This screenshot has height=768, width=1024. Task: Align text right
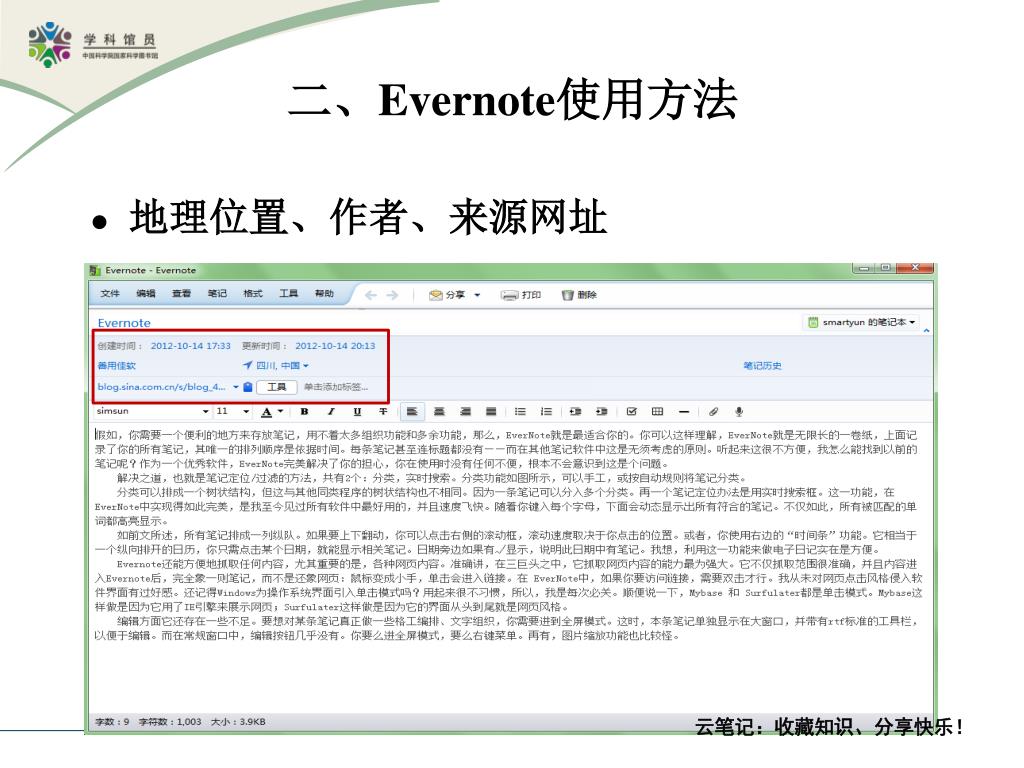pyautogui.click(x=465, y=411)
